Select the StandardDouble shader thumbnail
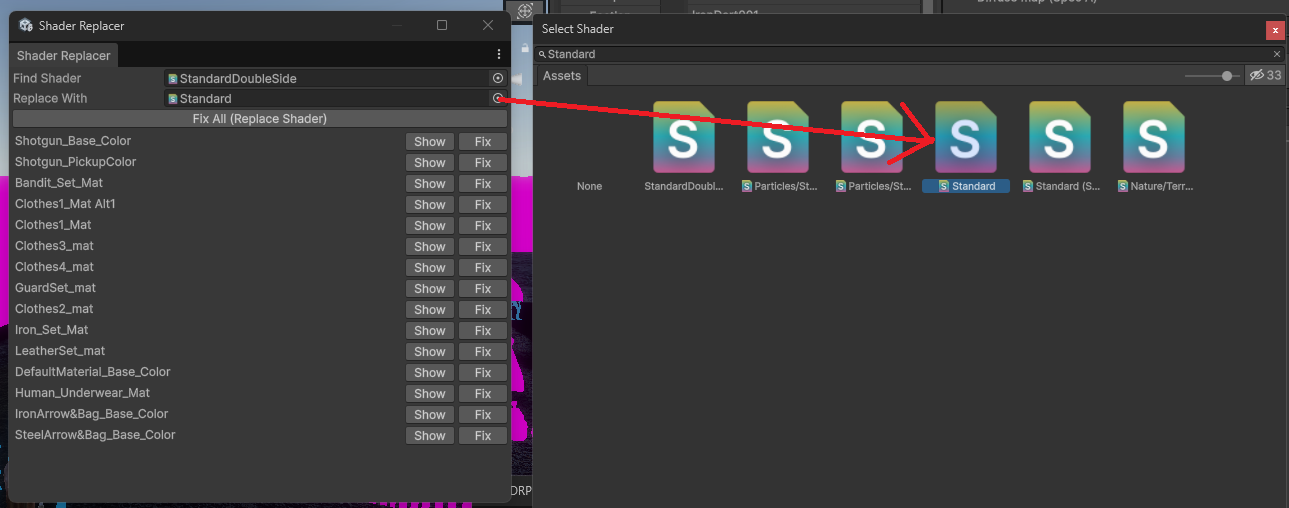The width and height of the screenshot is (1289, 508). (683, 140)
